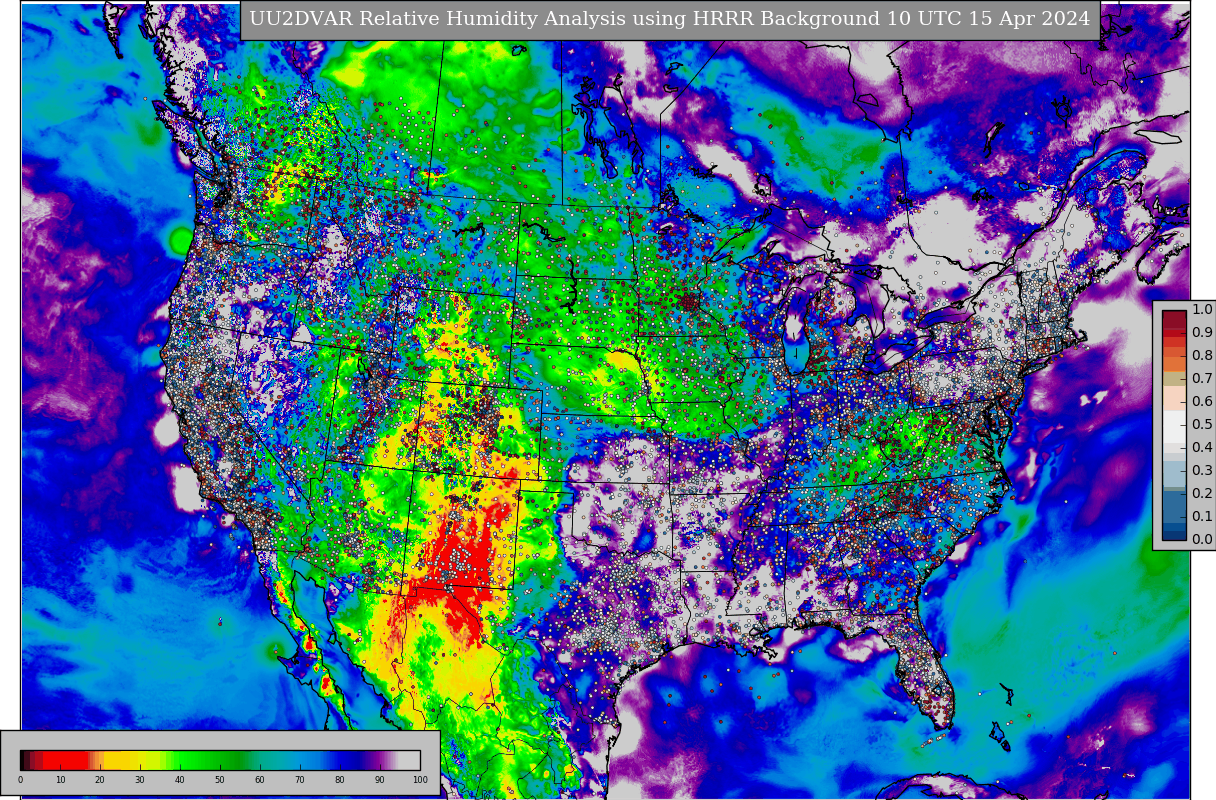The width and height of the screenshot is (1216, 800).
Task: Click the 0.4 label on vertical colorbar
Action: pos(1202,447)
